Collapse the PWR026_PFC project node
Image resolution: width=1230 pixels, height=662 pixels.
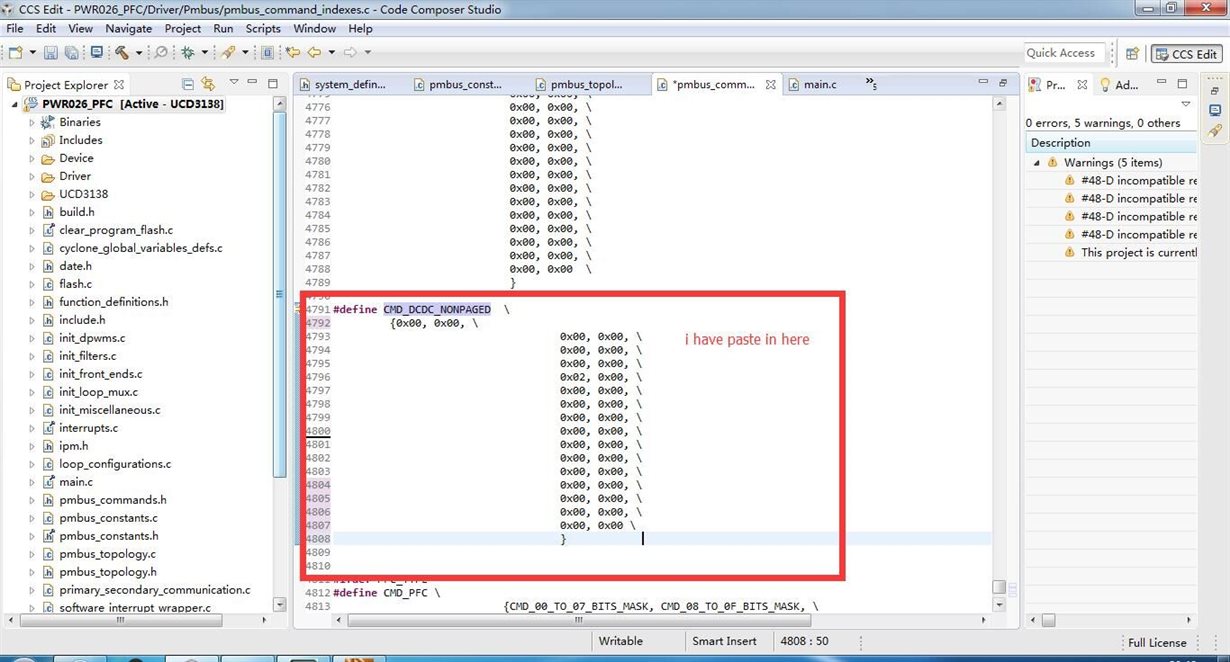tap(15, 104)
